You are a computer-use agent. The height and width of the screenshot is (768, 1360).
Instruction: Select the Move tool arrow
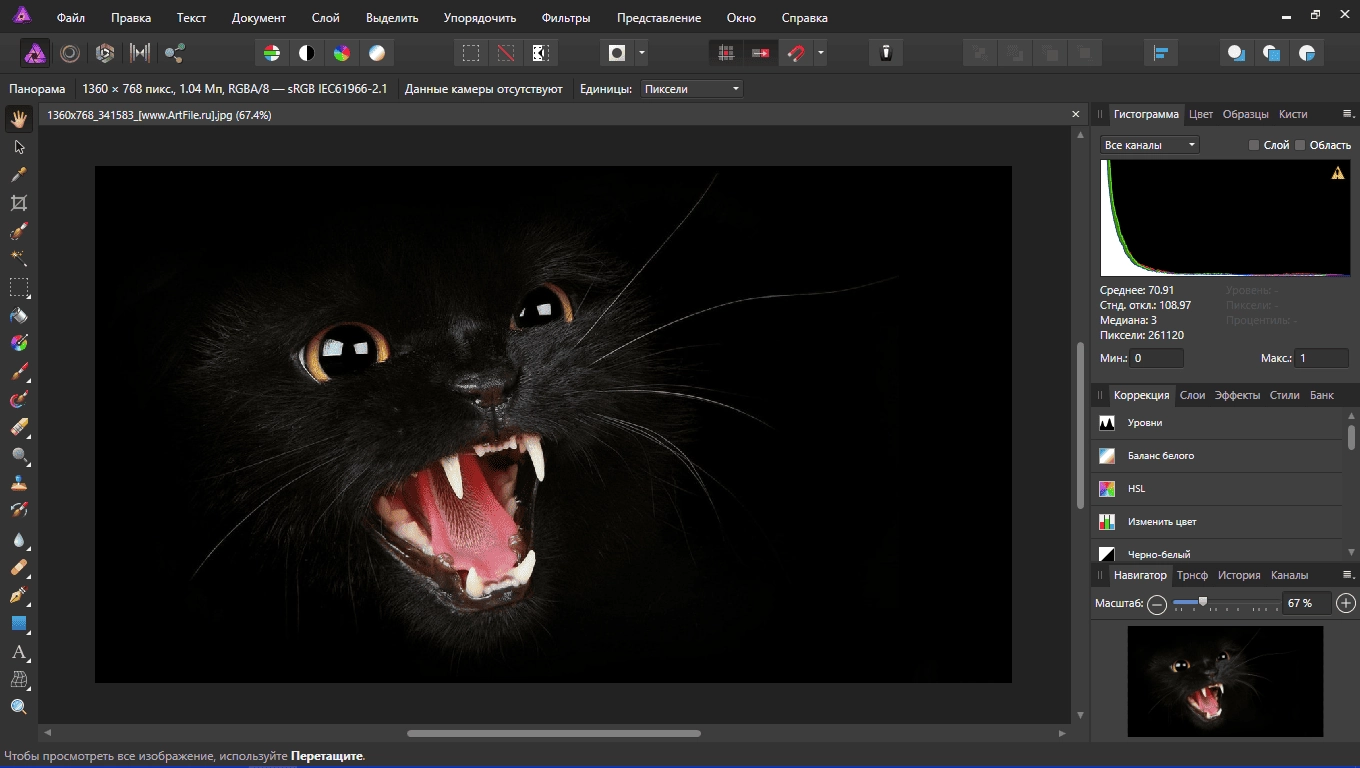(x=19, y=147)
